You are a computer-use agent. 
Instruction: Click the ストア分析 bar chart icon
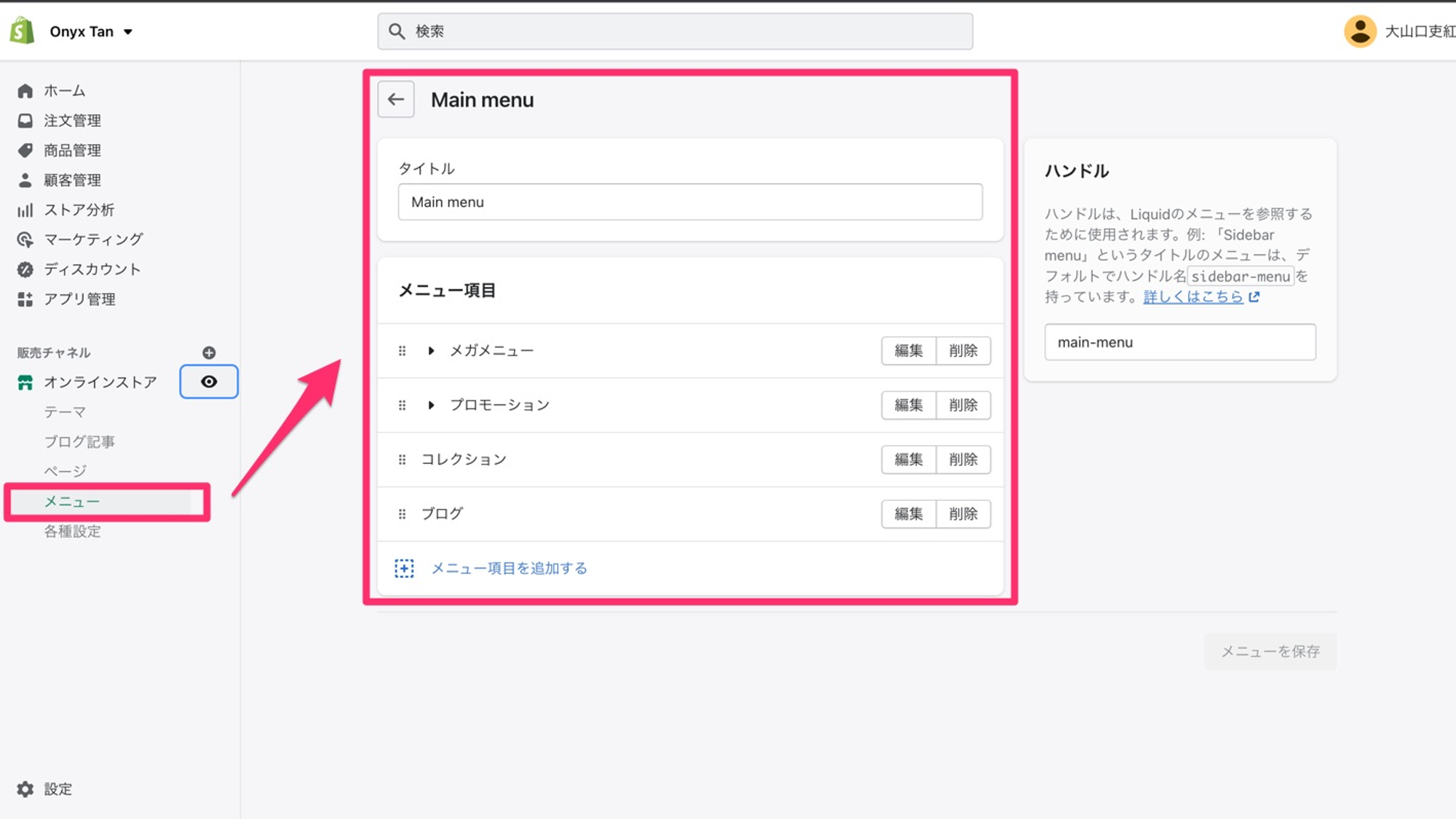click(25, 210)
